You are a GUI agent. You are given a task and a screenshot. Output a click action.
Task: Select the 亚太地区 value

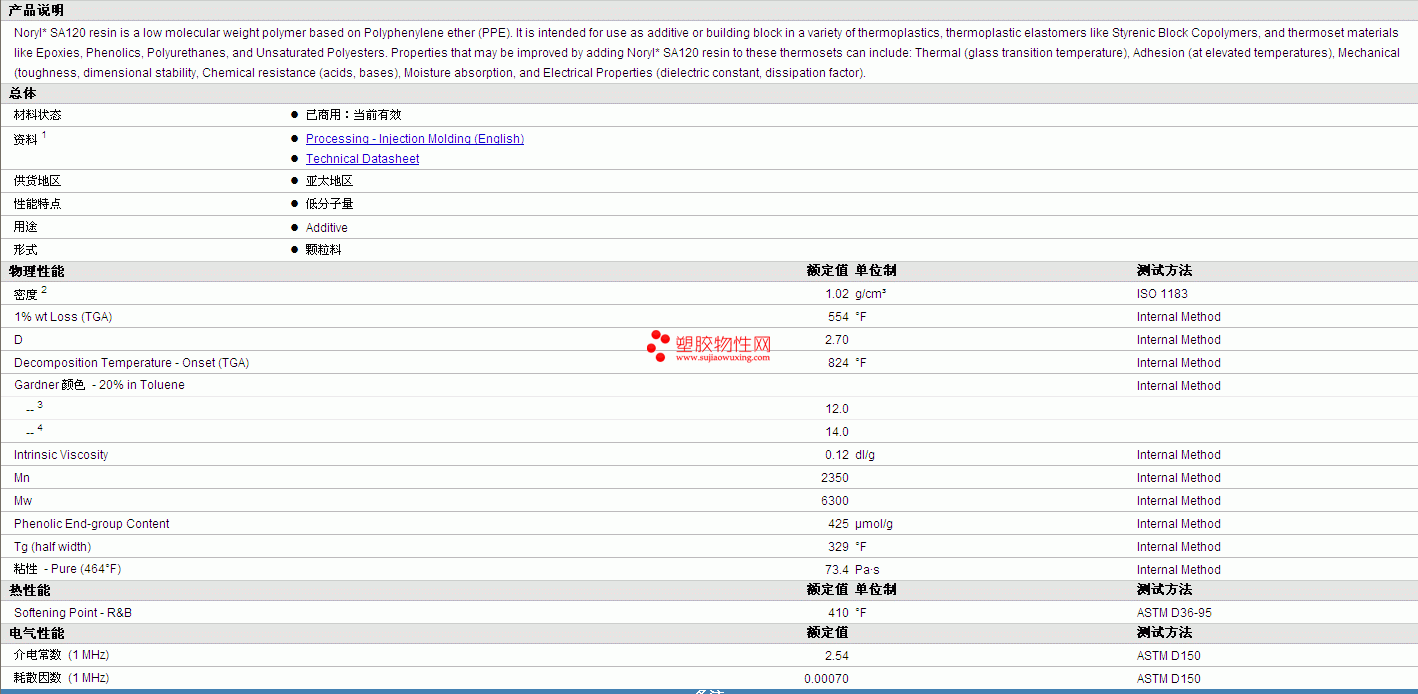point(330,181)
